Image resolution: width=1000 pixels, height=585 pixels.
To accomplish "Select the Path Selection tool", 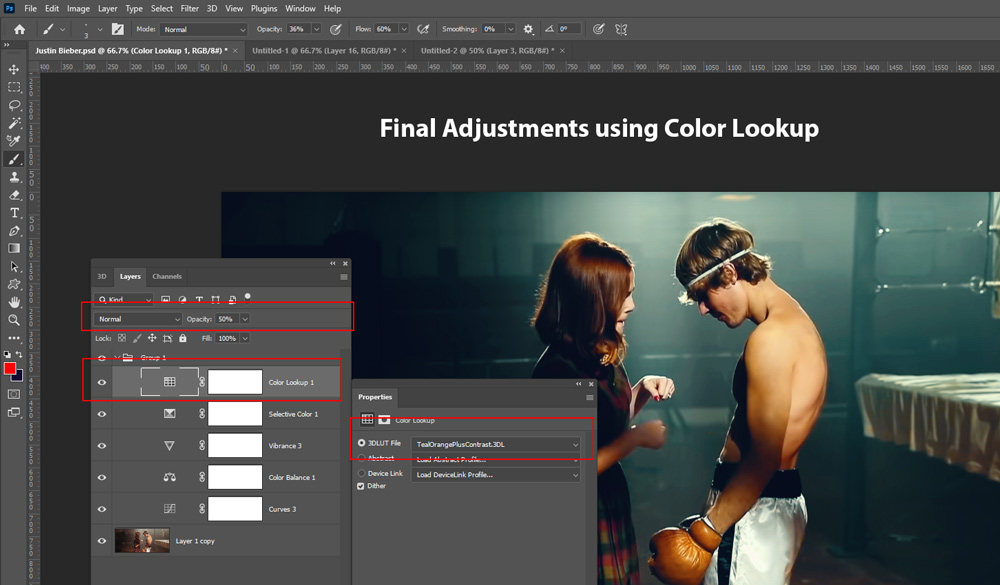I will tap(14, 266).
